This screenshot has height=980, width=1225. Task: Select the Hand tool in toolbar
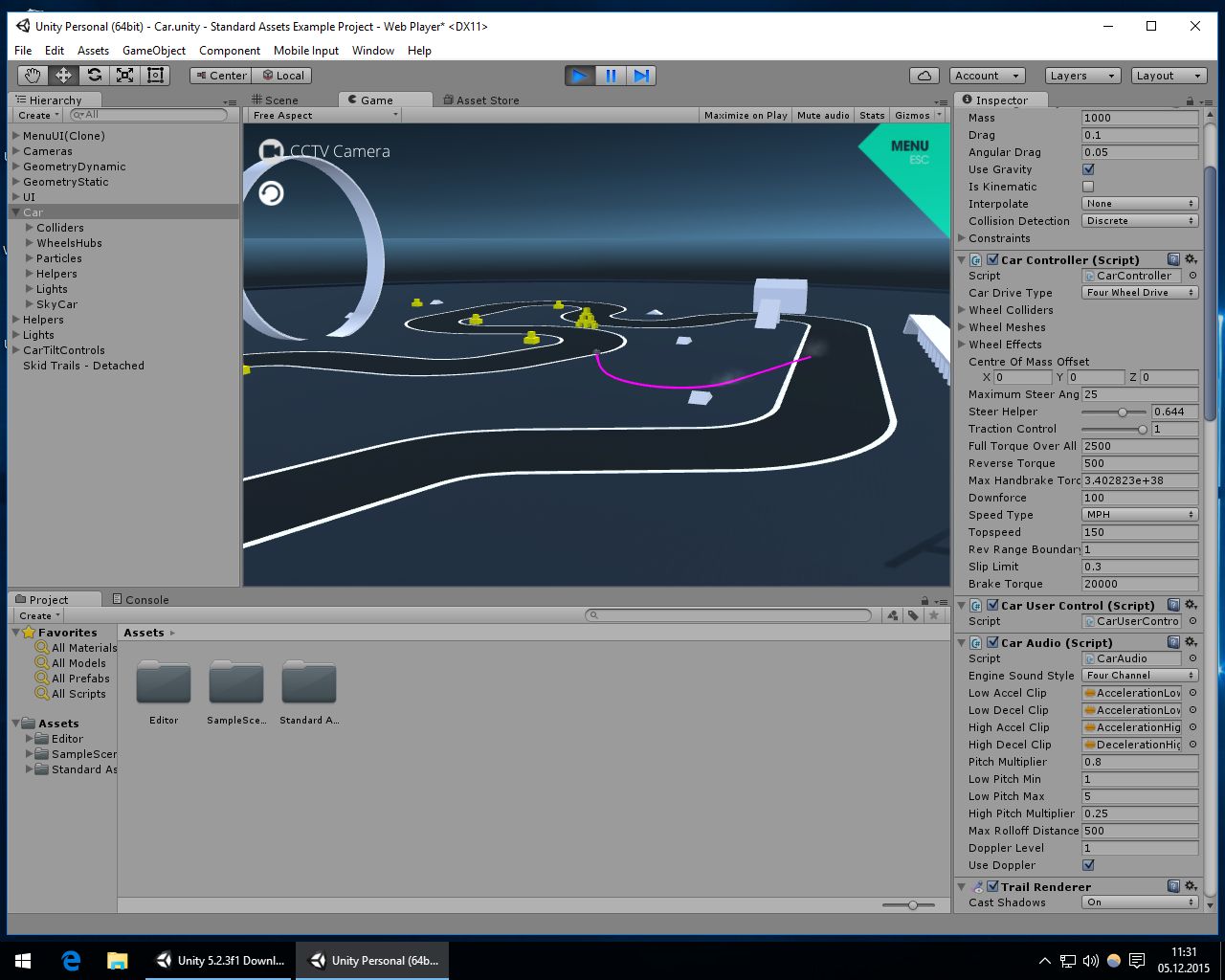tap(33, 75)
